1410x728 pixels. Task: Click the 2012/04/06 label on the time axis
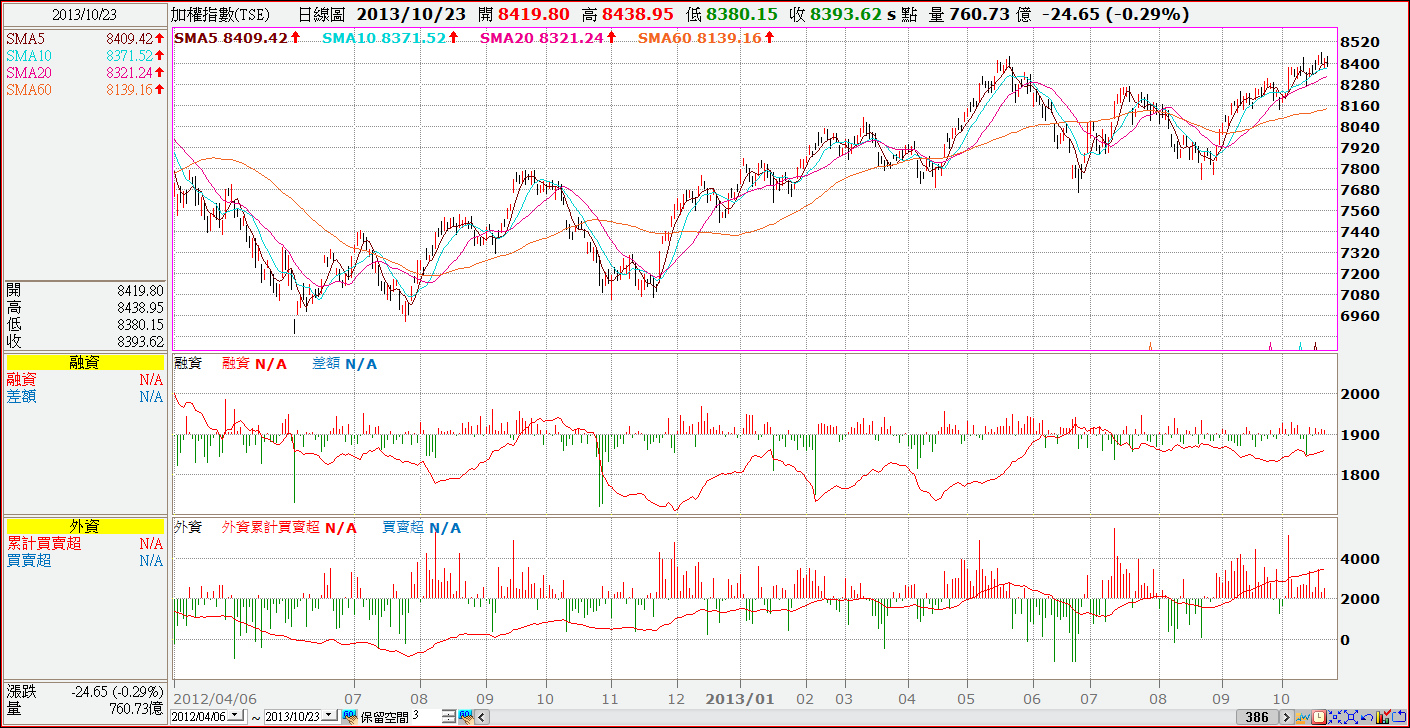[213, 698]
